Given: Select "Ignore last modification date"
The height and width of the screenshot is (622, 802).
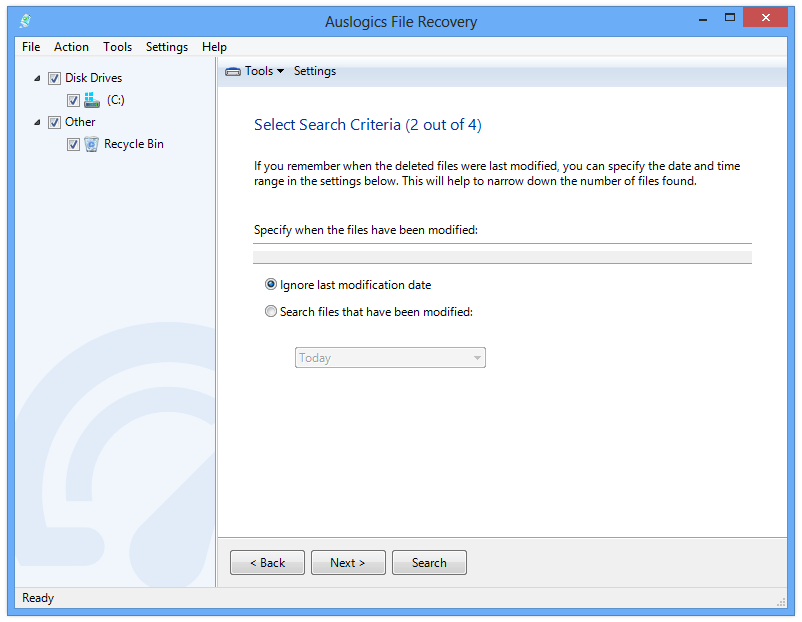Looking at the screenshot, I should [x=271, y=284].
